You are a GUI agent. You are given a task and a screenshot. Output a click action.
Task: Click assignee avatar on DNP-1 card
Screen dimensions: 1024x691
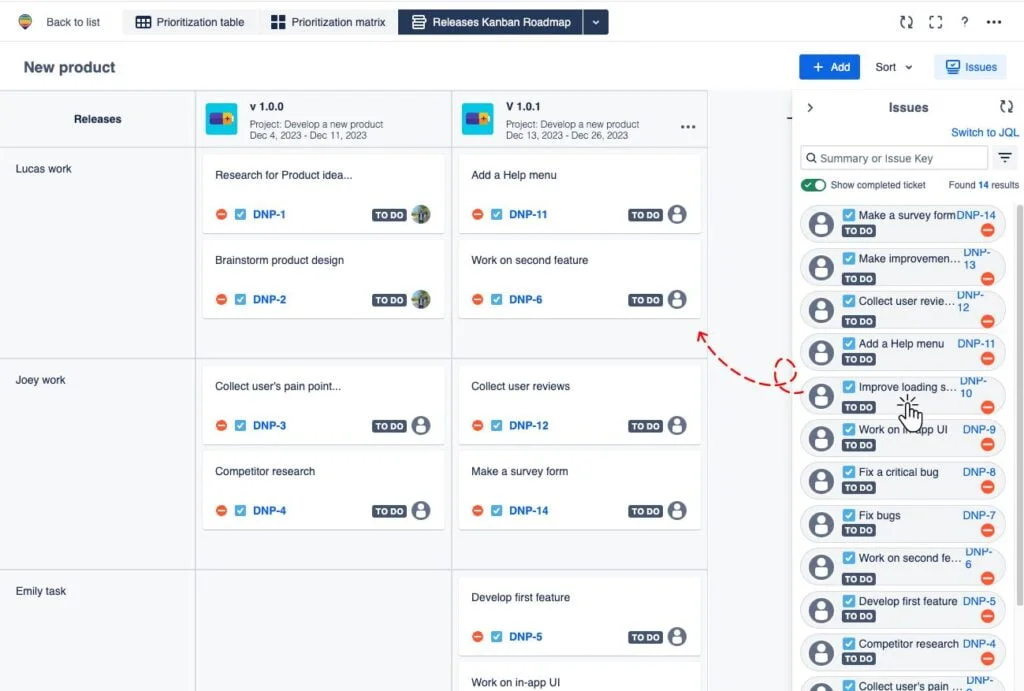tap(421, 214)
